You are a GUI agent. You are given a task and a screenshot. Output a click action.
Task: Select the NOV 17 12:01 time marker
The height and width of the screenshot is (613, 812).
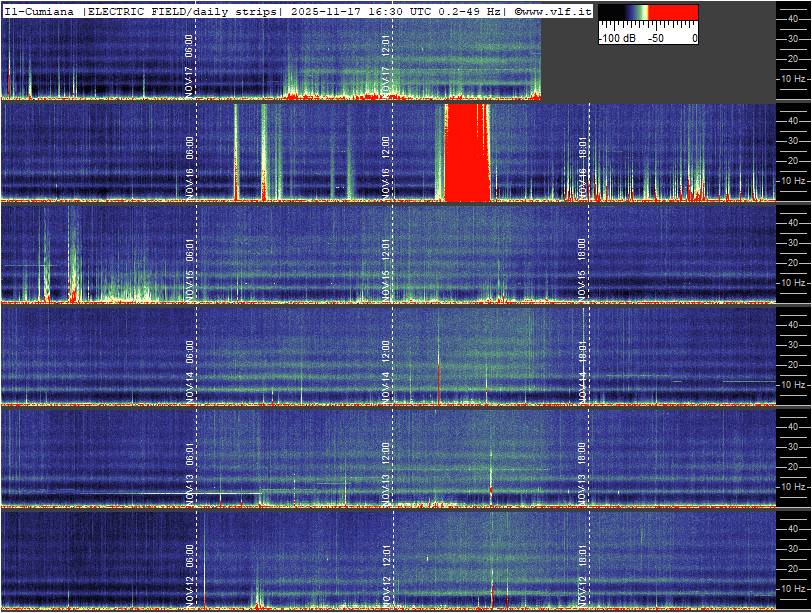386,62
